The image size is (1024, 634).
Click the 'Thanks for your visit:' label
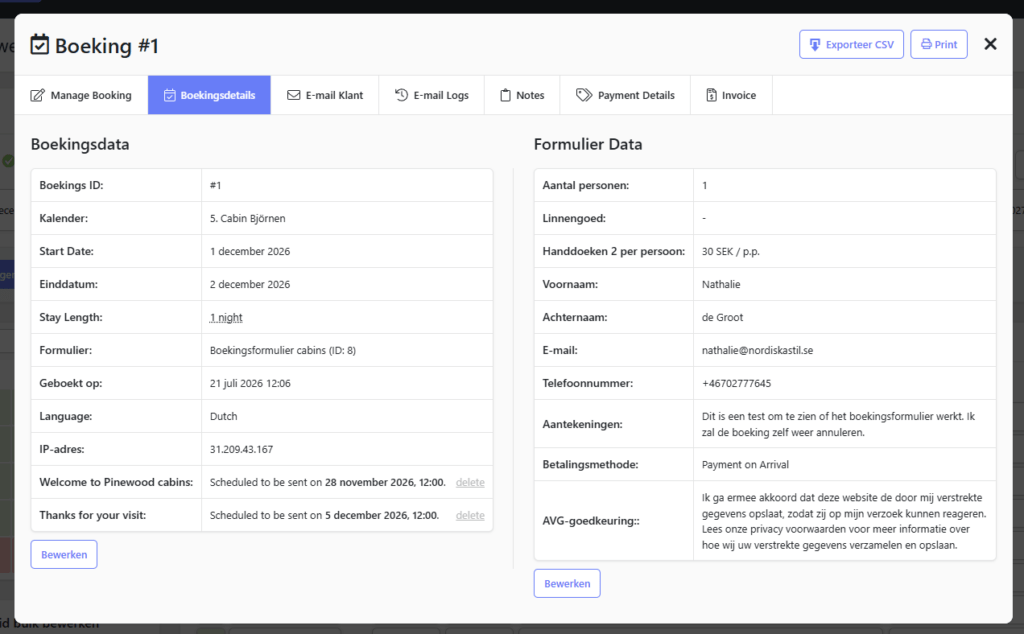point(93,516)
